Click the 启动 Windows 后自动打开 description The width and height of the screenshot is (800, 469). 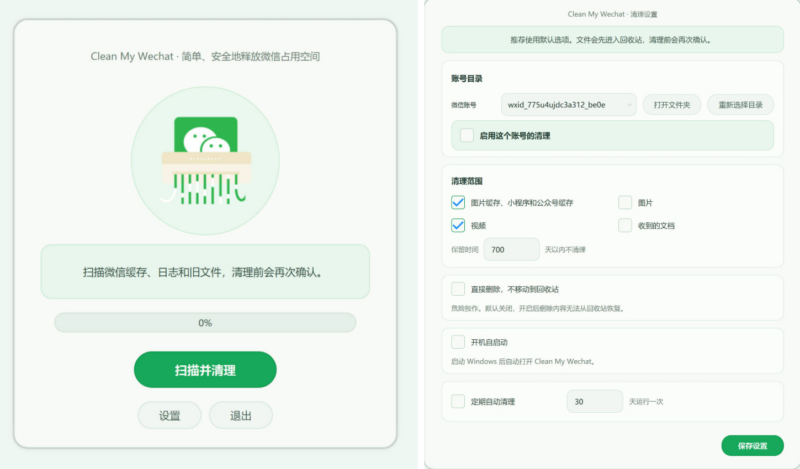click(x=523, y=361)
